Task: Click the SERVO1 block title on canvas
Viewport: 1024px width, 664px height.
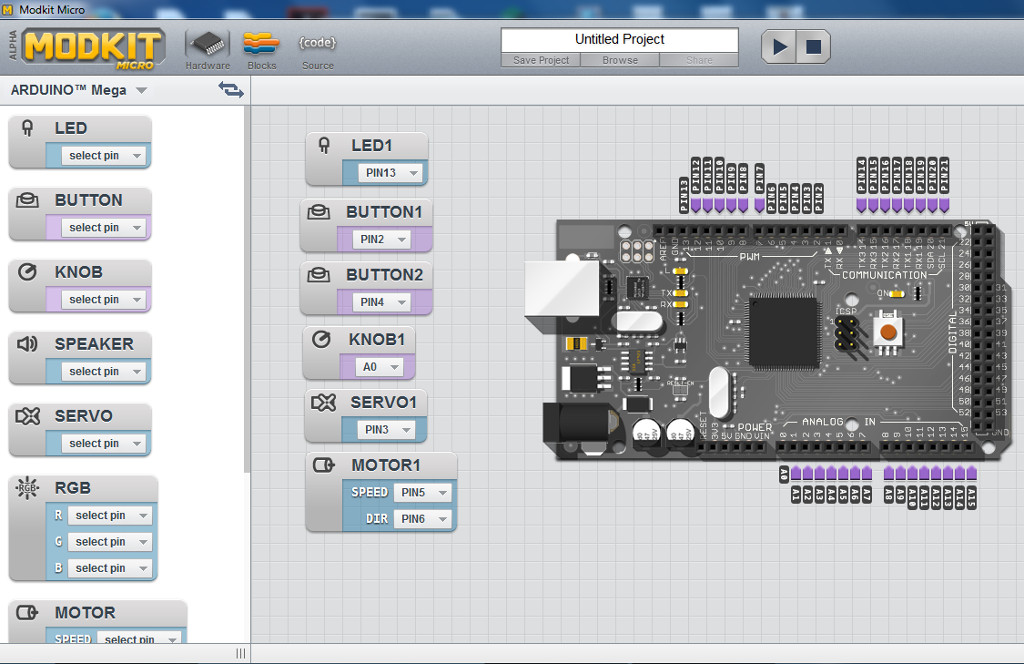Action: point(383,402)
